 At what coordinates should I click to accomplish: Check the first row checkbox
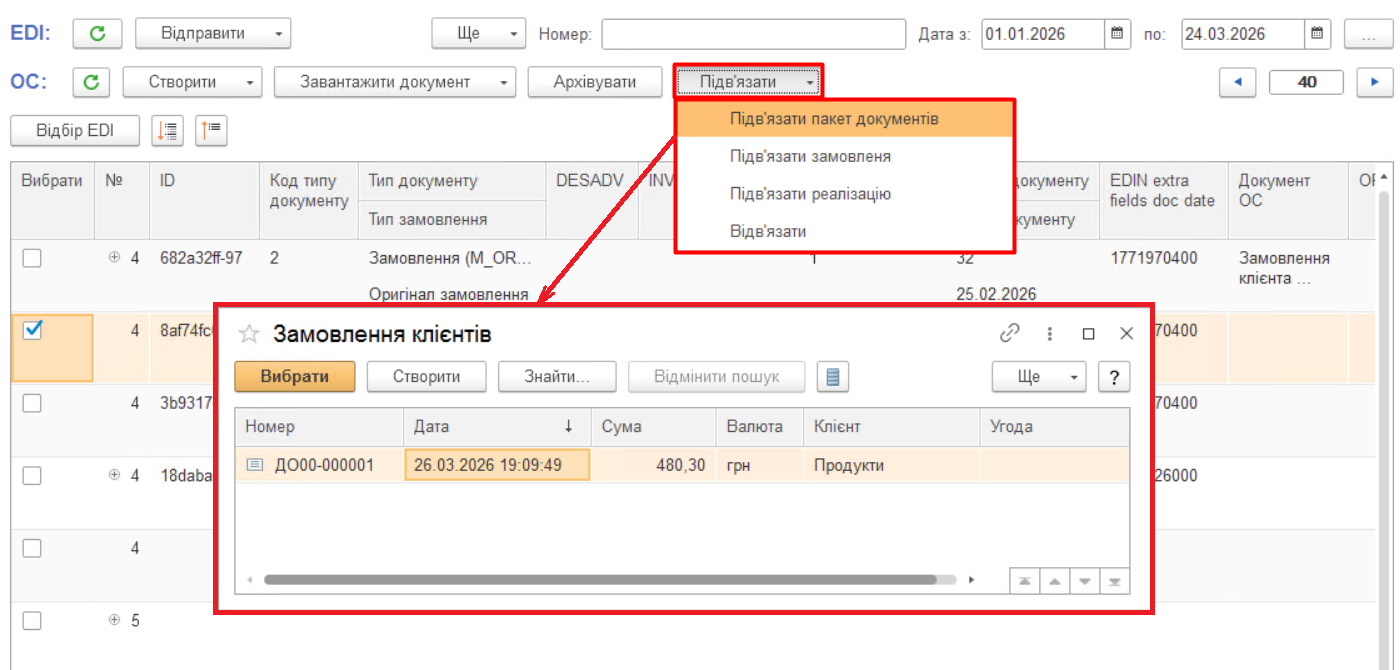(32, 258)
